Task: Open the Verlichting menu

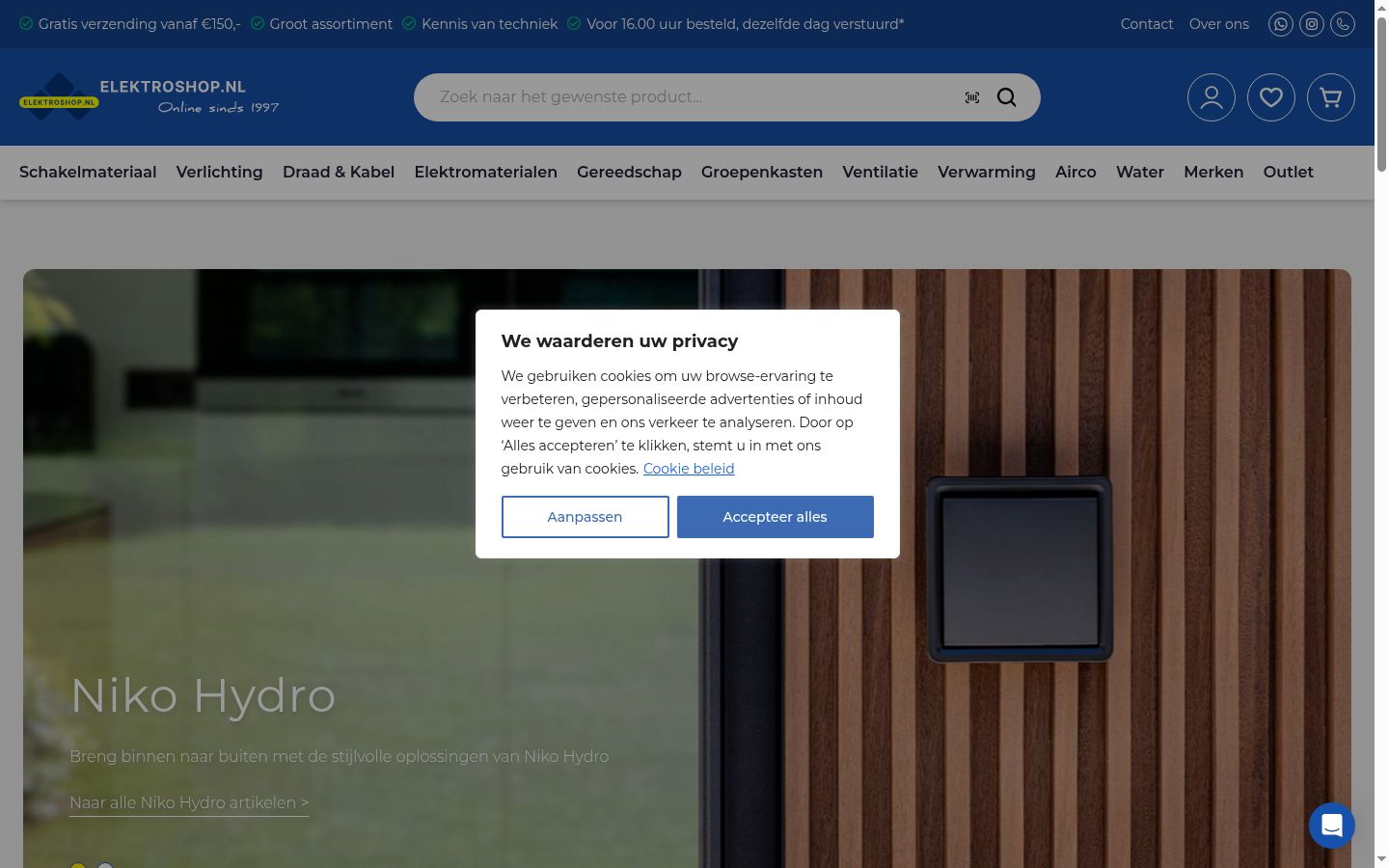Action: [x=219, y=172]
